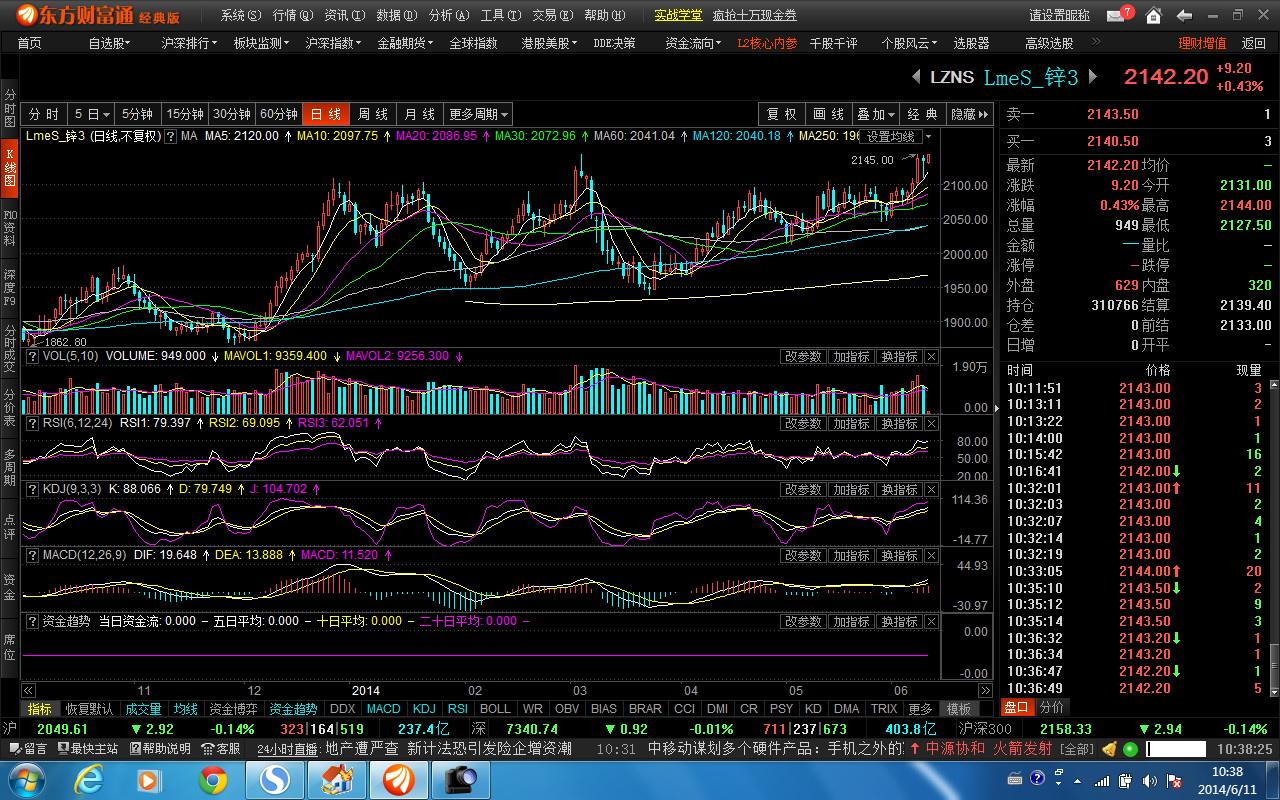Open help icon beside 资金趋势 label

(x=31, y=621)
